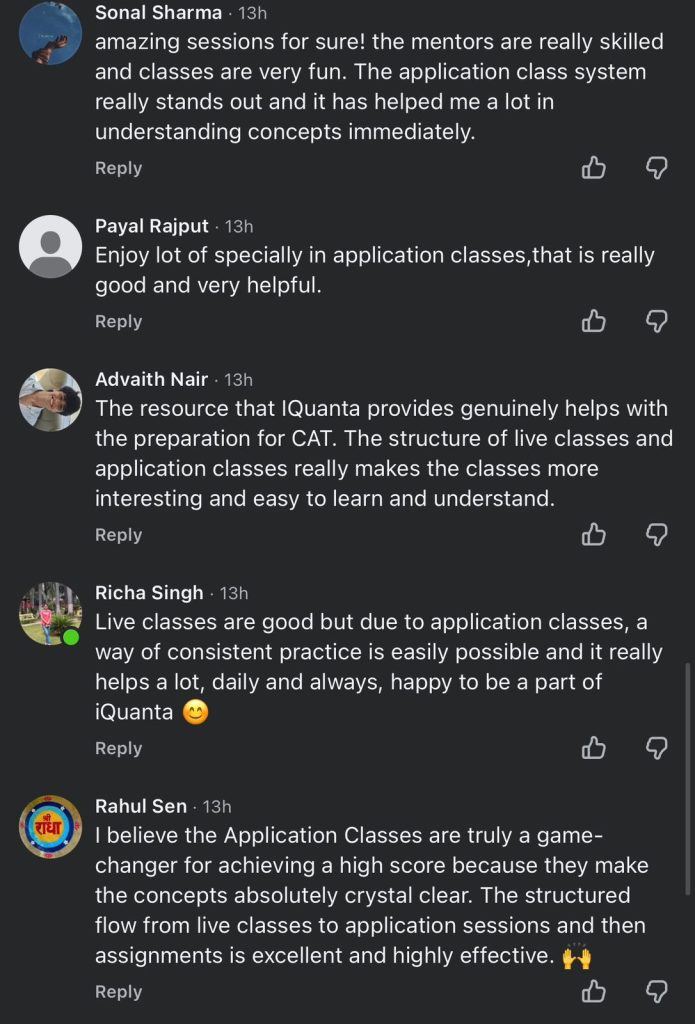Reply to Sonal Sharma's comment
The width and height of the screenshot is (695, 1024).
pyautogui.click(x=118, y=168)
